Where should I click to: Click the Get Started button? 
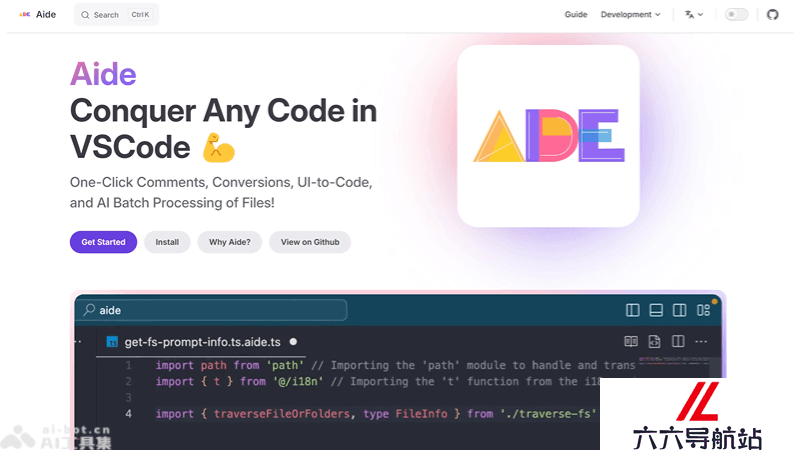(x=103, y=242)
